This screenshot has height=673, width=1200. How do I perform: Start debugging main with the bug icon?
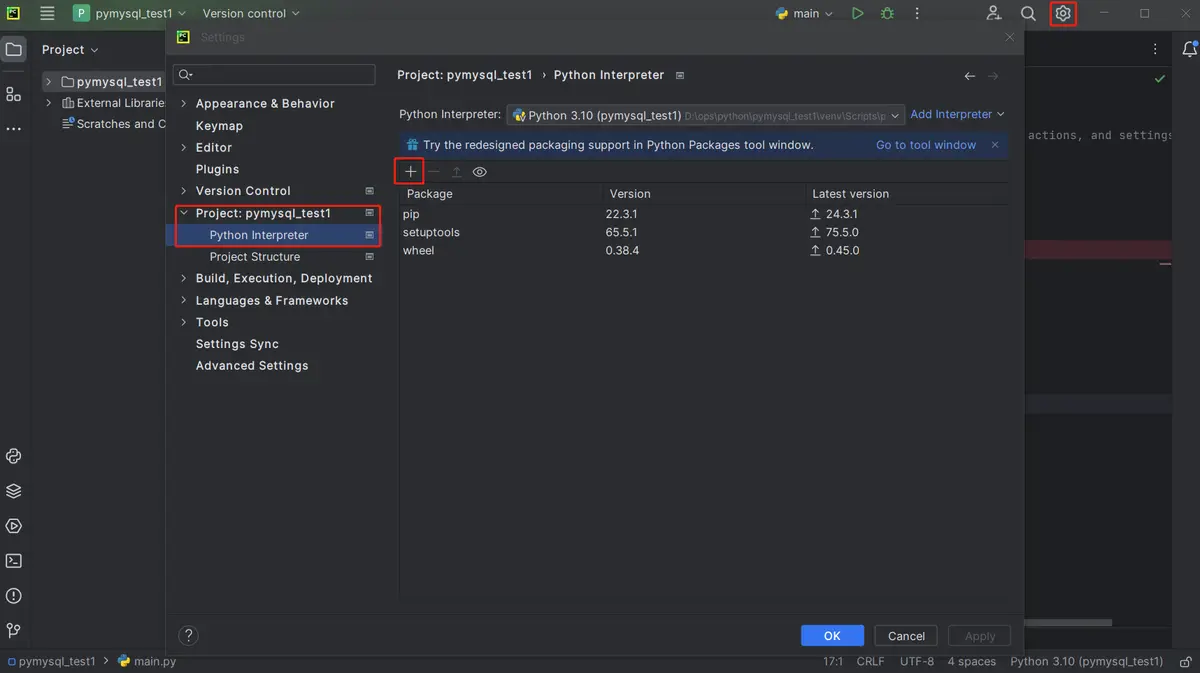887,14
